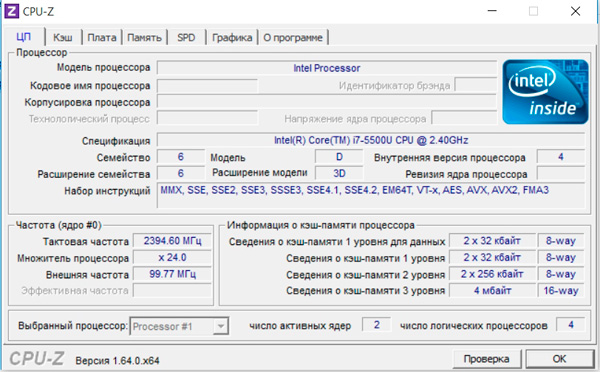Click the OK button
This screenshot has width=600, height=372.
tap(559, 359)
